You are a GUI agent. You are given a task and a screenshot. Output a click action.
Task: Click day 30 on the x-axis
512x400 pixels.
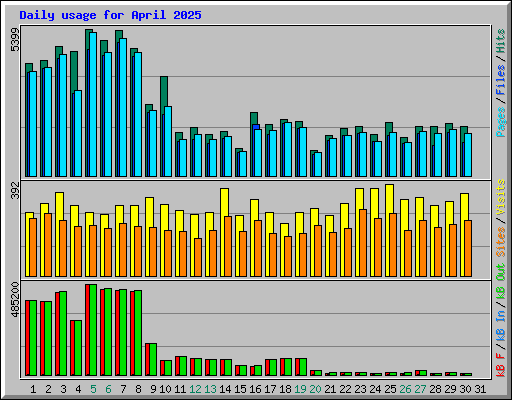click(x=465, y=389)
